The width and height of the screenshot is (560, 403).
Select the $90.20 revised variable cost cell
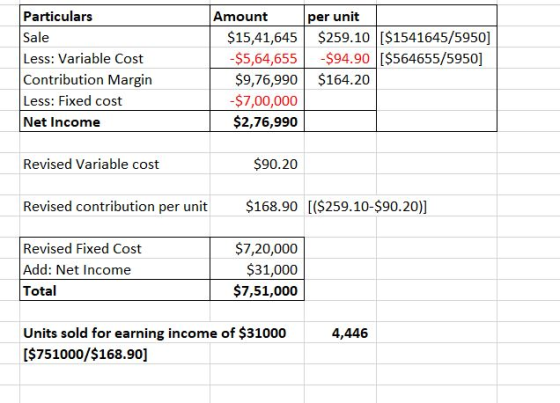[x=257, y=164]
